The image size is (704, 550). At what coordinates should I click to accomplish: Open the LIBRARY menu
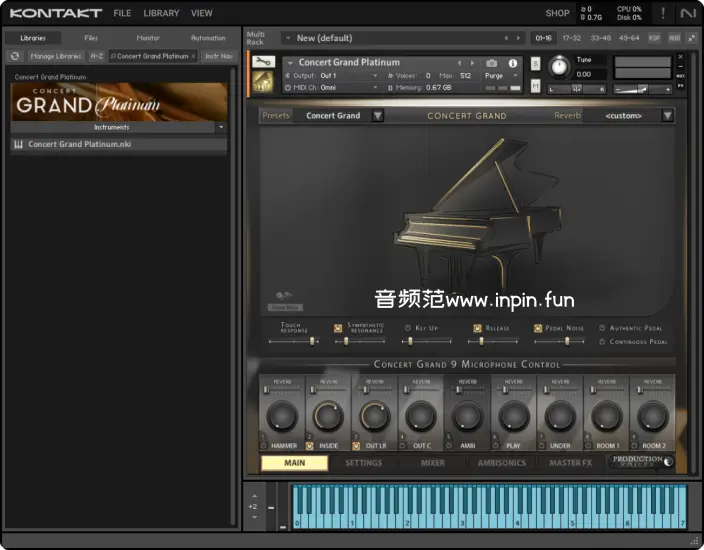point(161,13)
